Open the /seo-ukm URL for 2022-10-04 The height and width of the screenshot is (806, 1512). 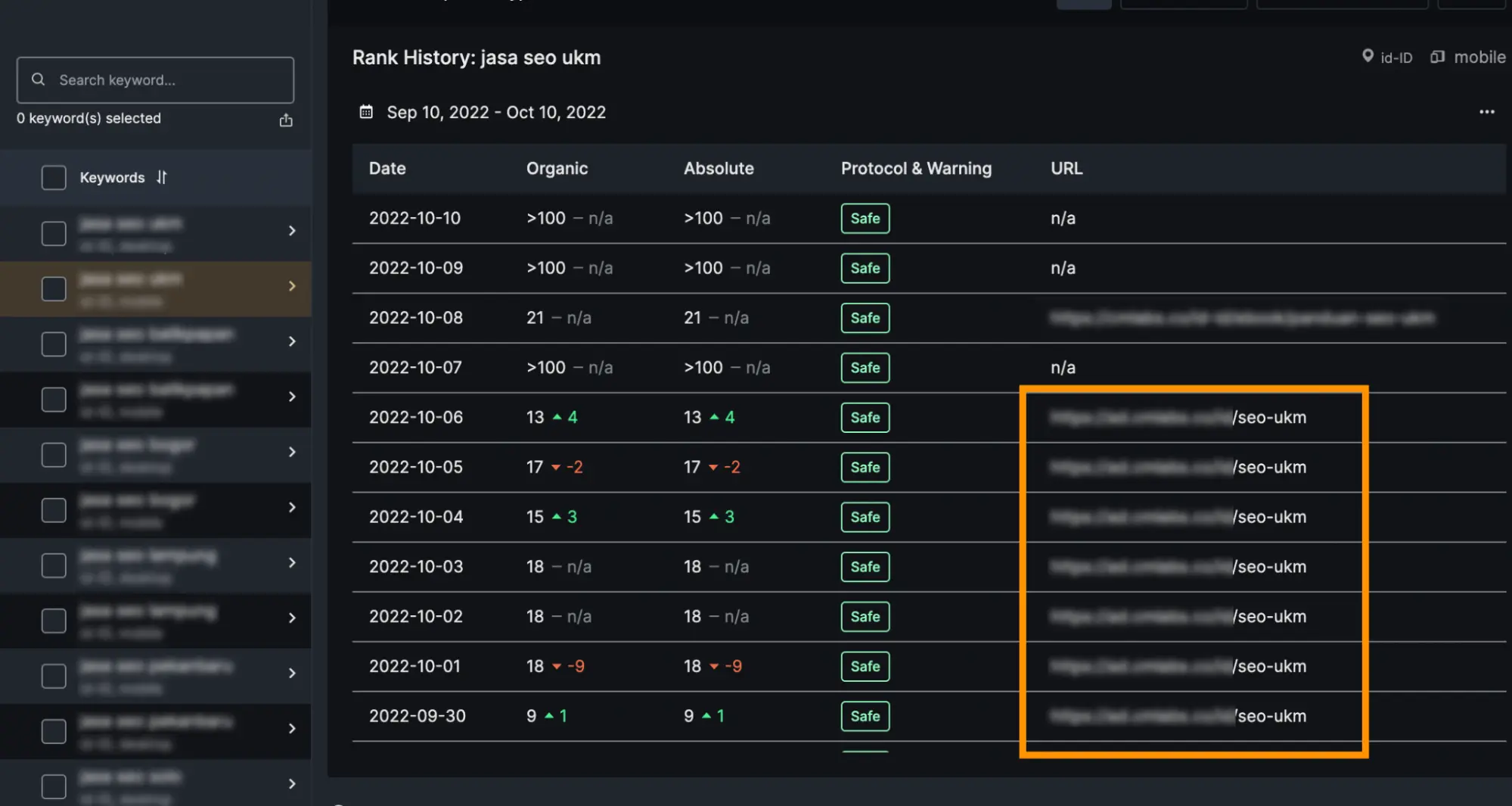point(1178,517)
